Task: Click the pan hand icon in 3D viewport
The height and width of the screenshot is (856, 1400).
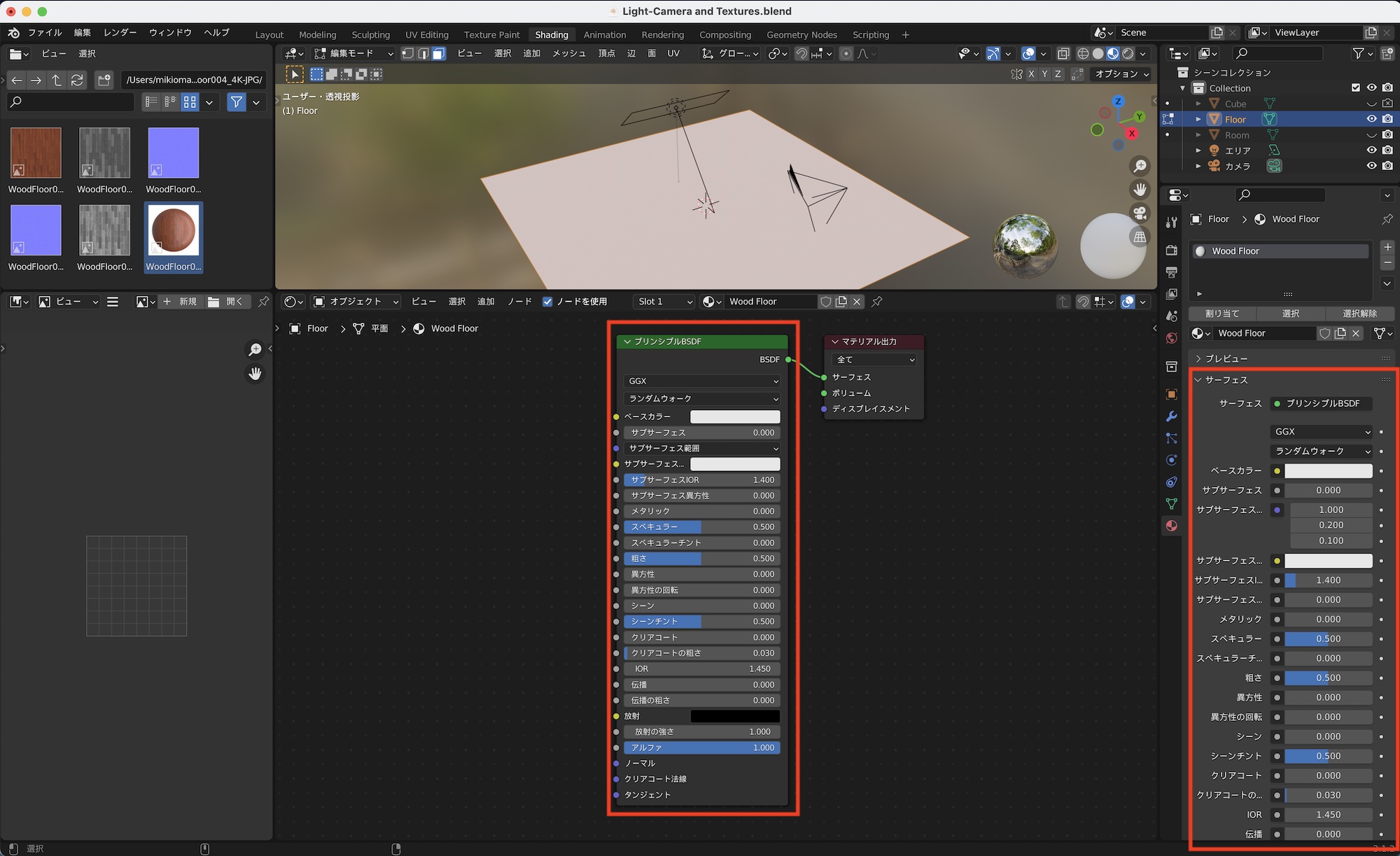Action: pyautogui.click(x=1140, y=190)
